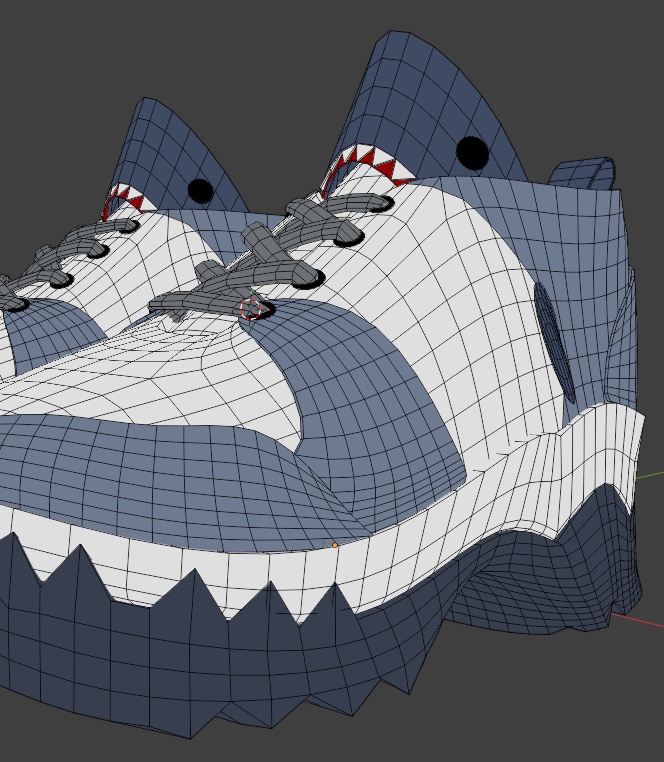Select the dark oval vent on shoe side
Viewport: 664px width, 762px height.
554,342
